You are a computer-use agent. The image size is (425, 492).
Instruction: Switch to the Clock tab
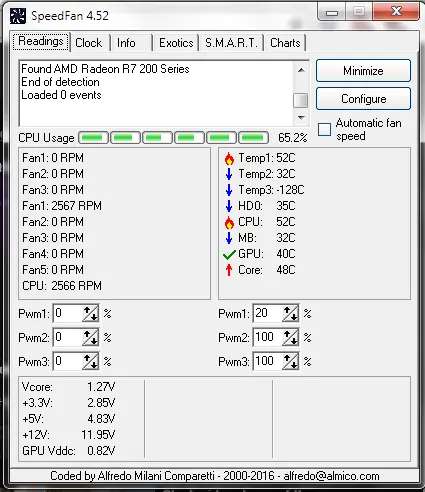[89, 43]
